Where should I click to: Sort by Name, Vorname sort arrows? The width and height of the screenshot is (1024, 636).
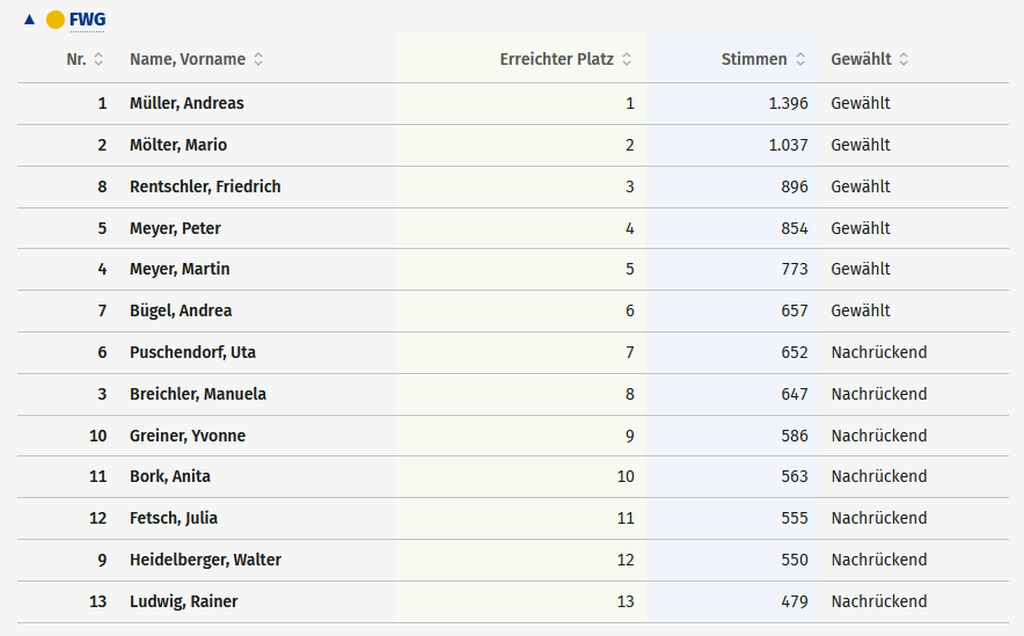point(259,59)
